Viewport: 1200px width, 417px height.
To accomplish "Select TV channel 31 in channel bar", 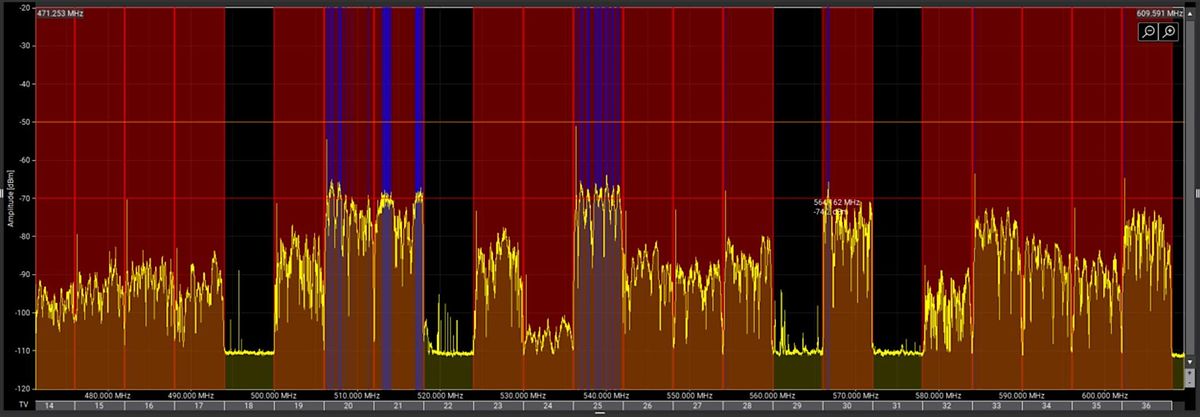I will [897, 406].
